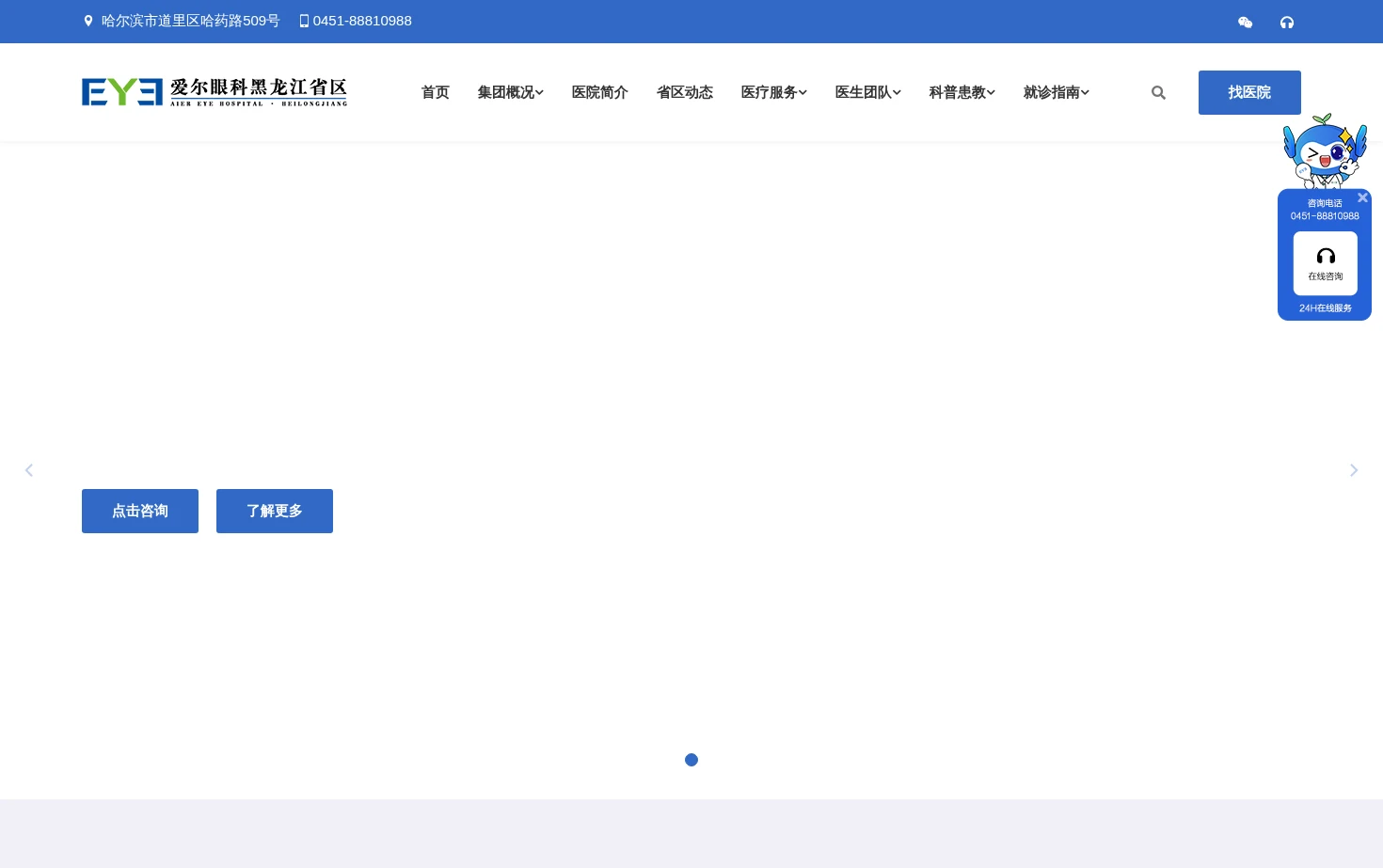Close the floating consultation widget
Viewport: 1383px width, 868px height.
[1362, 197]
